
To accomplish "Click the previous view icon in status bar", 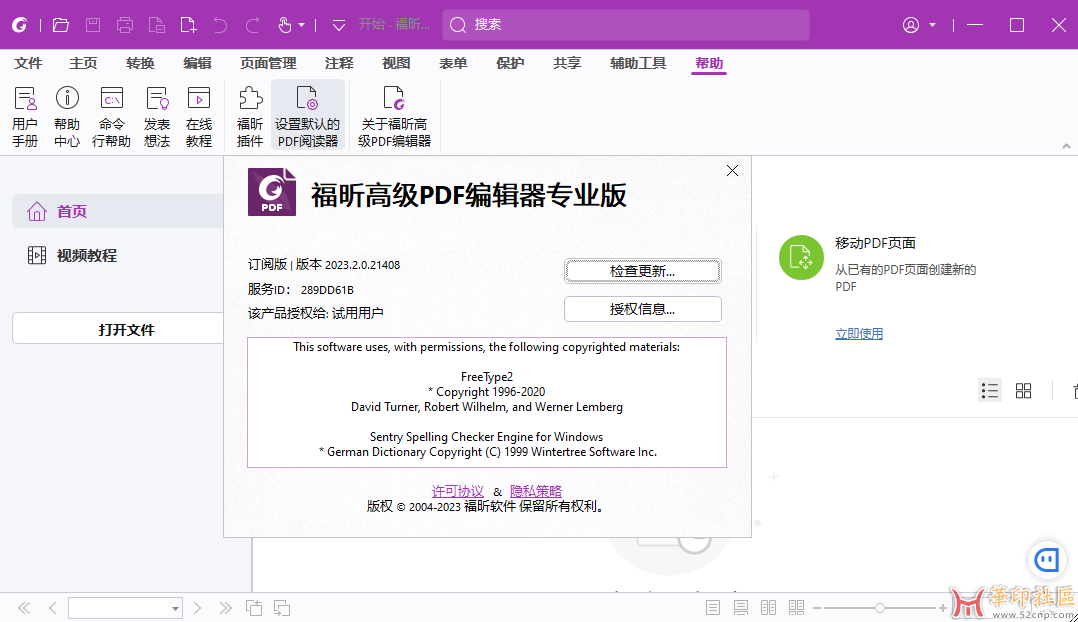I will tap(254, 608).
